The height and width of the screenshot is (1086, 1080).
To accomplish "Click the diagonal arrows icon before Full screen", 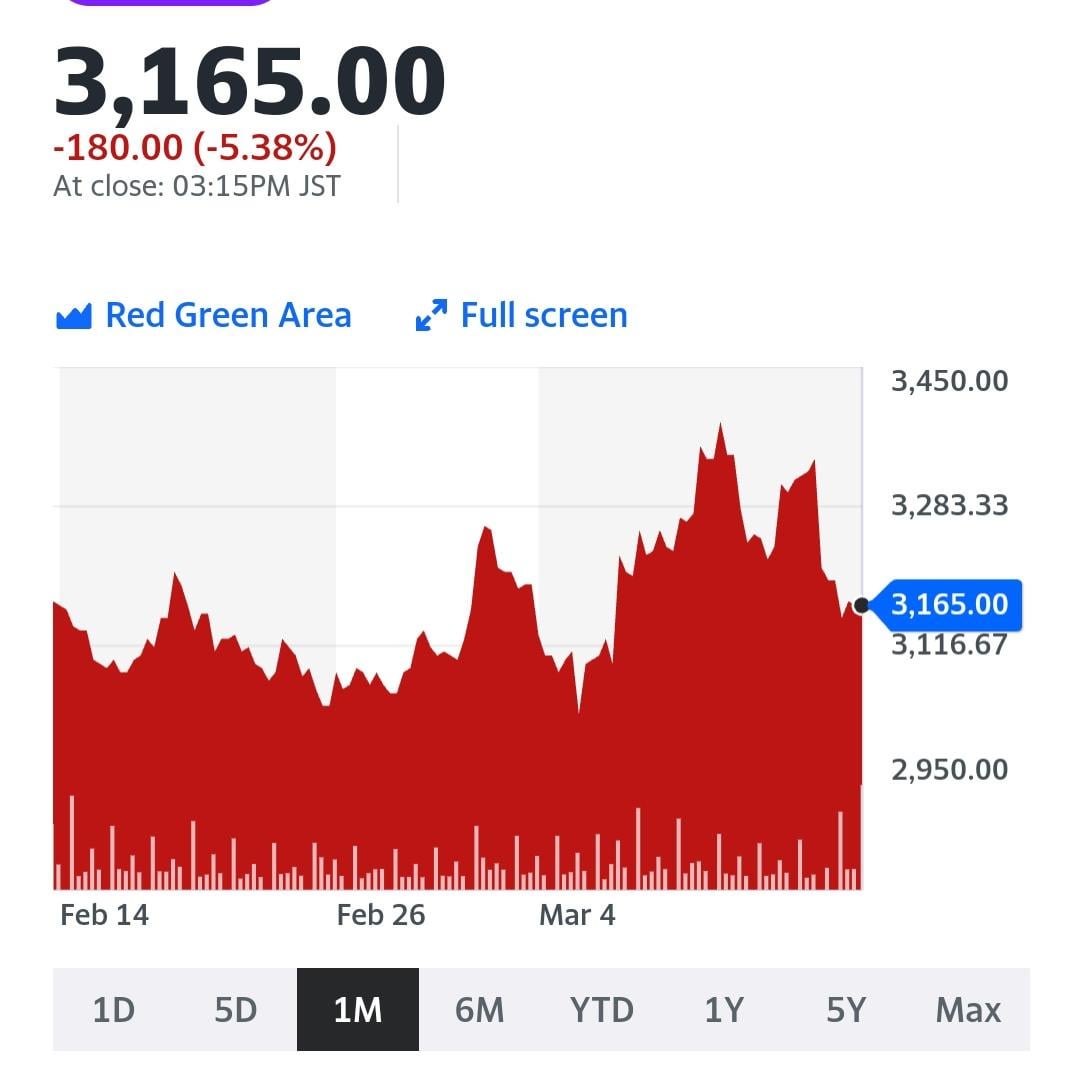I will [430, 315].
